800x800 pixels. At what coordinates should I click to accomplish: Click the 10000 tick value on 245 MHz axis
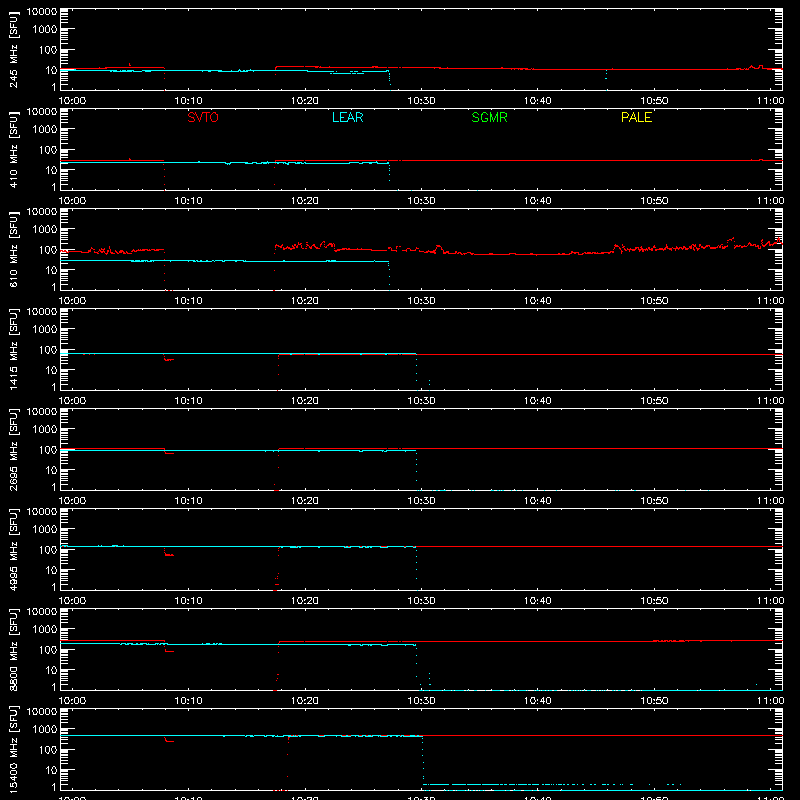point(42,12)
